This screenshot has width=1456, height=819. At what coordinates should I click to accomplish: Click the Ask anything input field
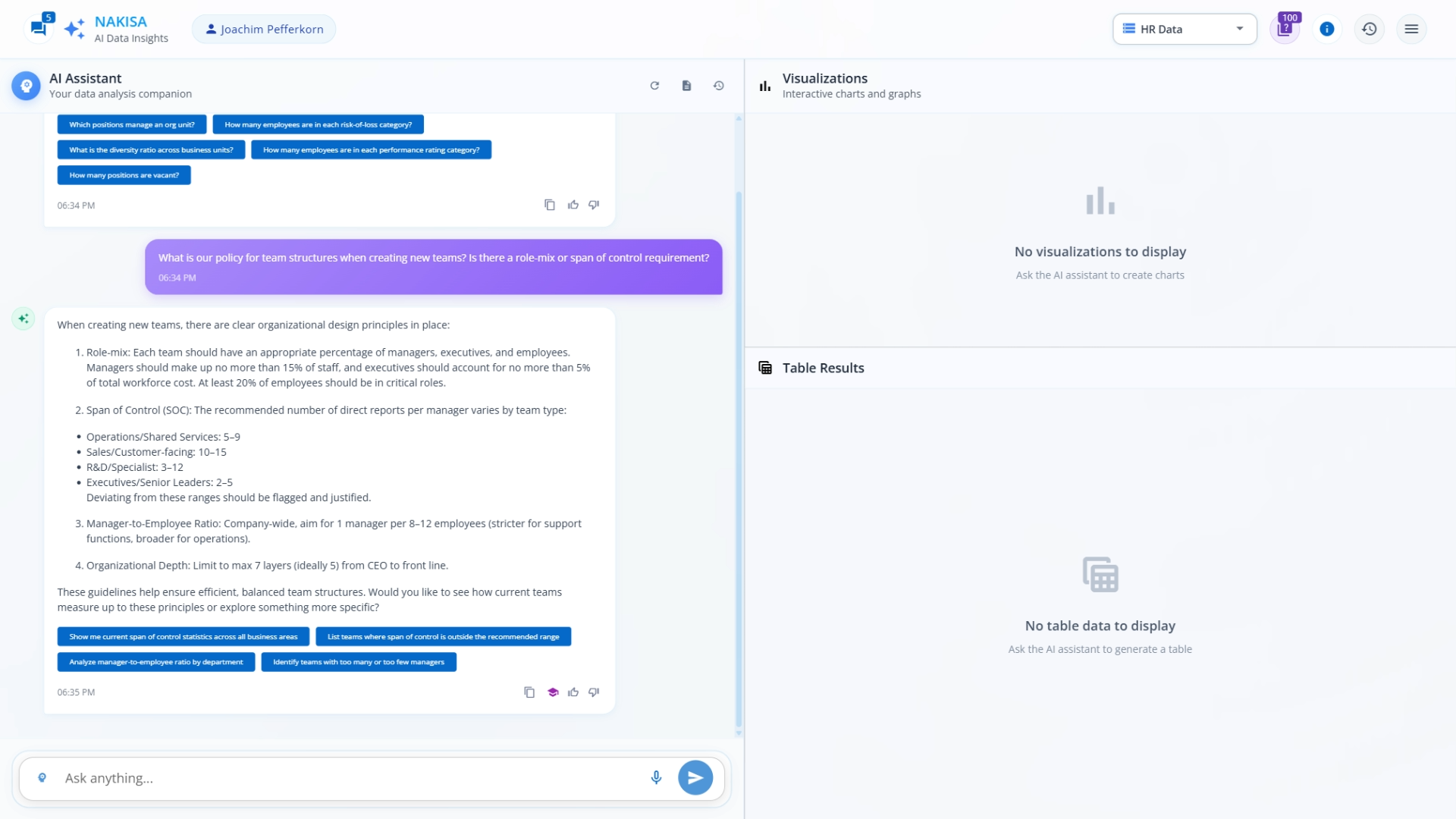pyautogui.click(x=349, y=778)
